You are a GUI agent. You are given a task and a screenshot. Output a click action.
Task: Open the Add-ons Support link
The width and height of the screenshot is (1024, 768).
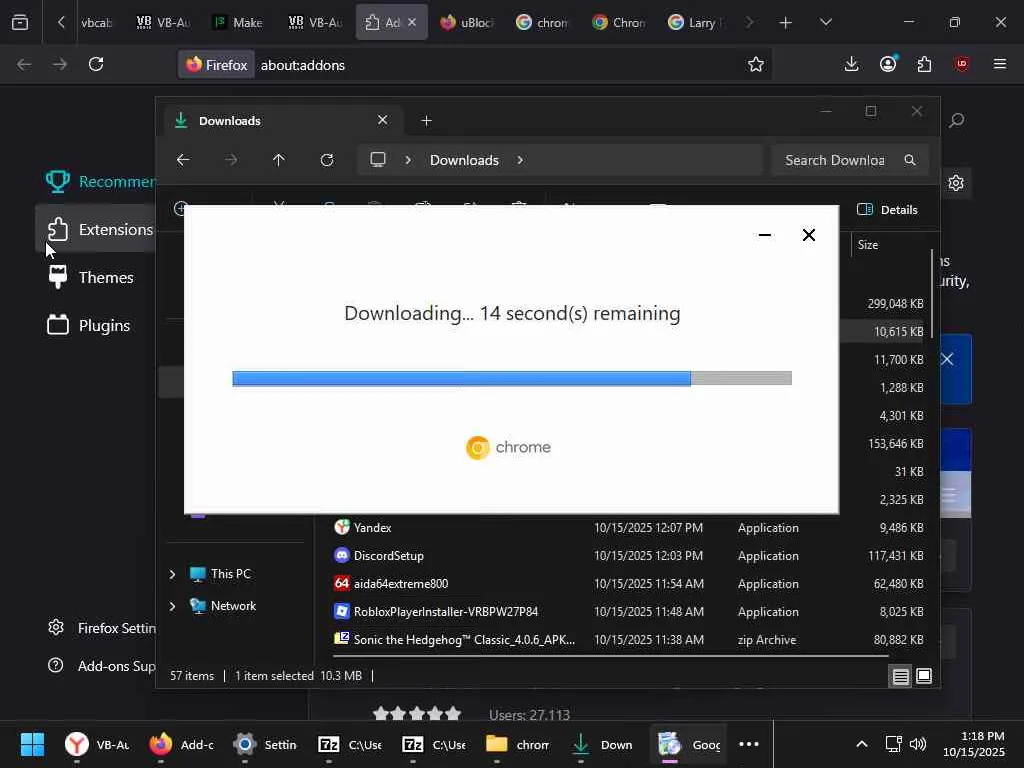point(102,666)
